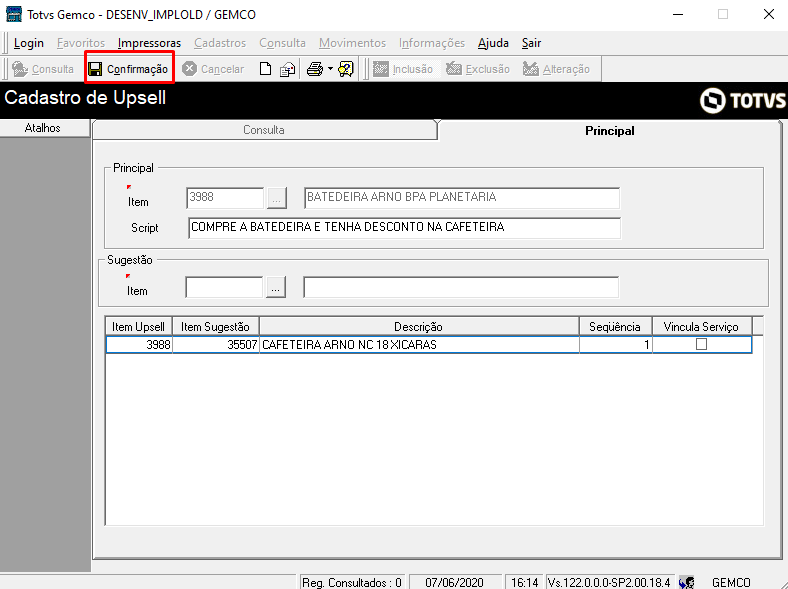Click the Sugestão Item code field

tap(224, 287)
